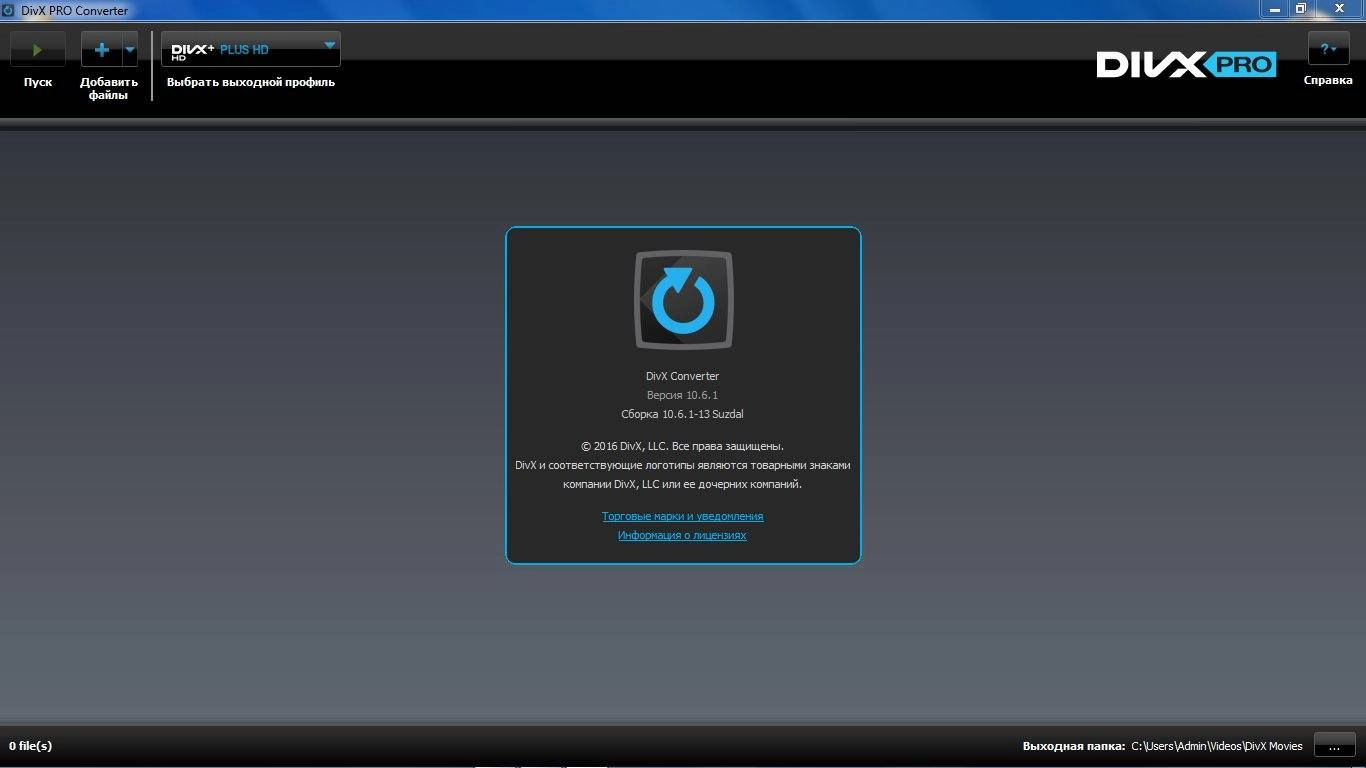Click the DivX Converter title in the About box
The width and height of the screenshot is (1366, 768).
682,376
